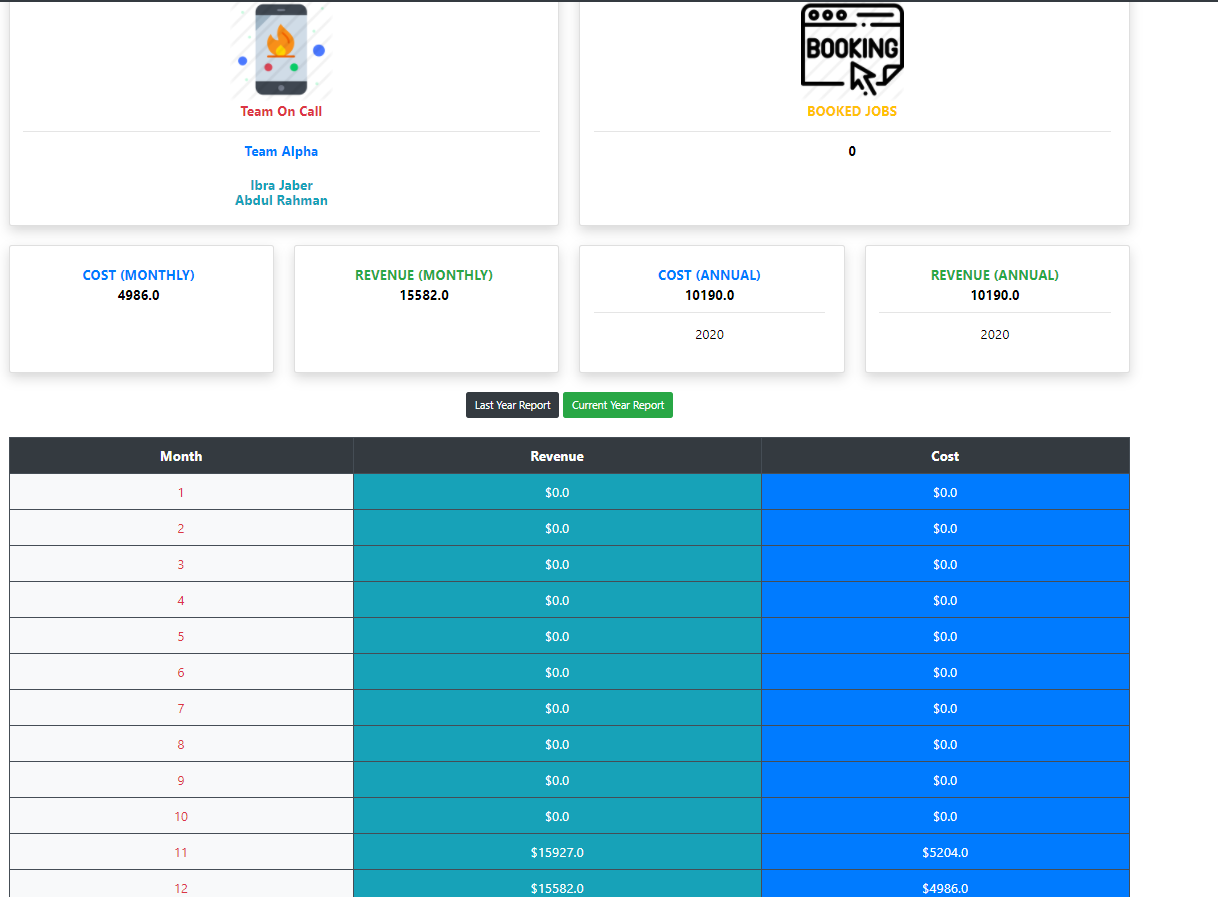Select the blue dot beside the phone icon
The image size is (1218, 897).
click(319, 50)
